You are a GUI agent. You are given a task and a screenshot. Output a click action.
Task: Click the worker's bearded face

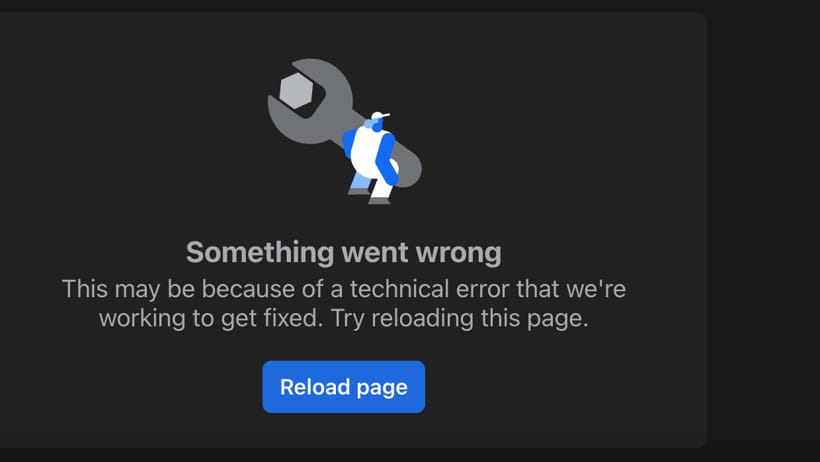coord(375,125)
